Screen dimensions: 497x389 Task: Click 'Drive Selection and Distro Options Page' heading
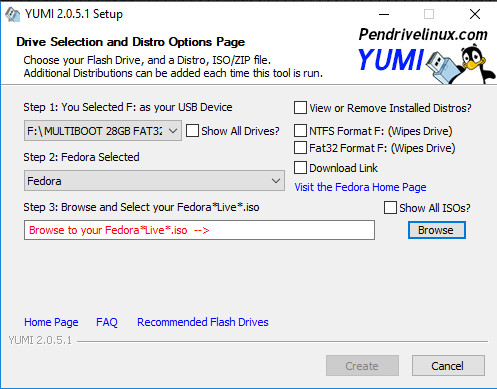click(x=131, y=42)
